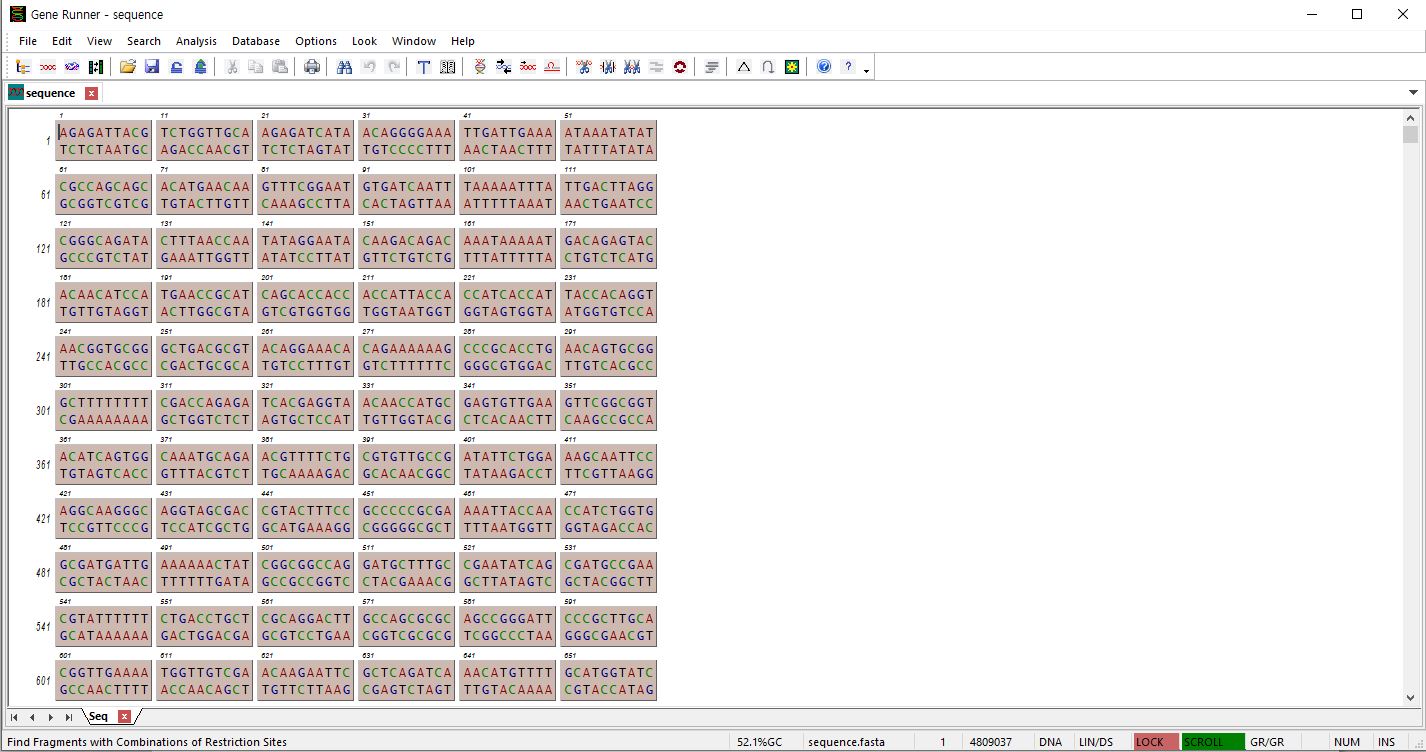The image size is (1426, 752).
Task: Open the Analysis menu
Action: click(196, 41)
